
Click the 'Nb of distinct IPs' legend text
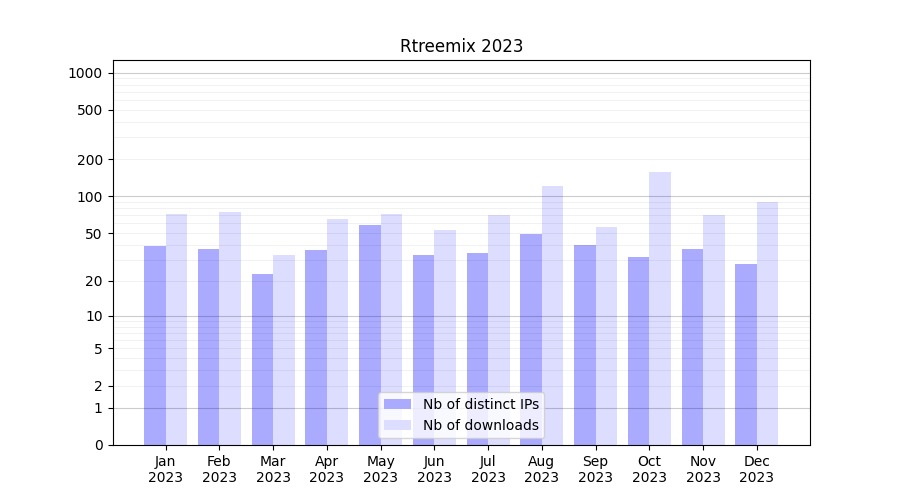click(x=480, y=404)
